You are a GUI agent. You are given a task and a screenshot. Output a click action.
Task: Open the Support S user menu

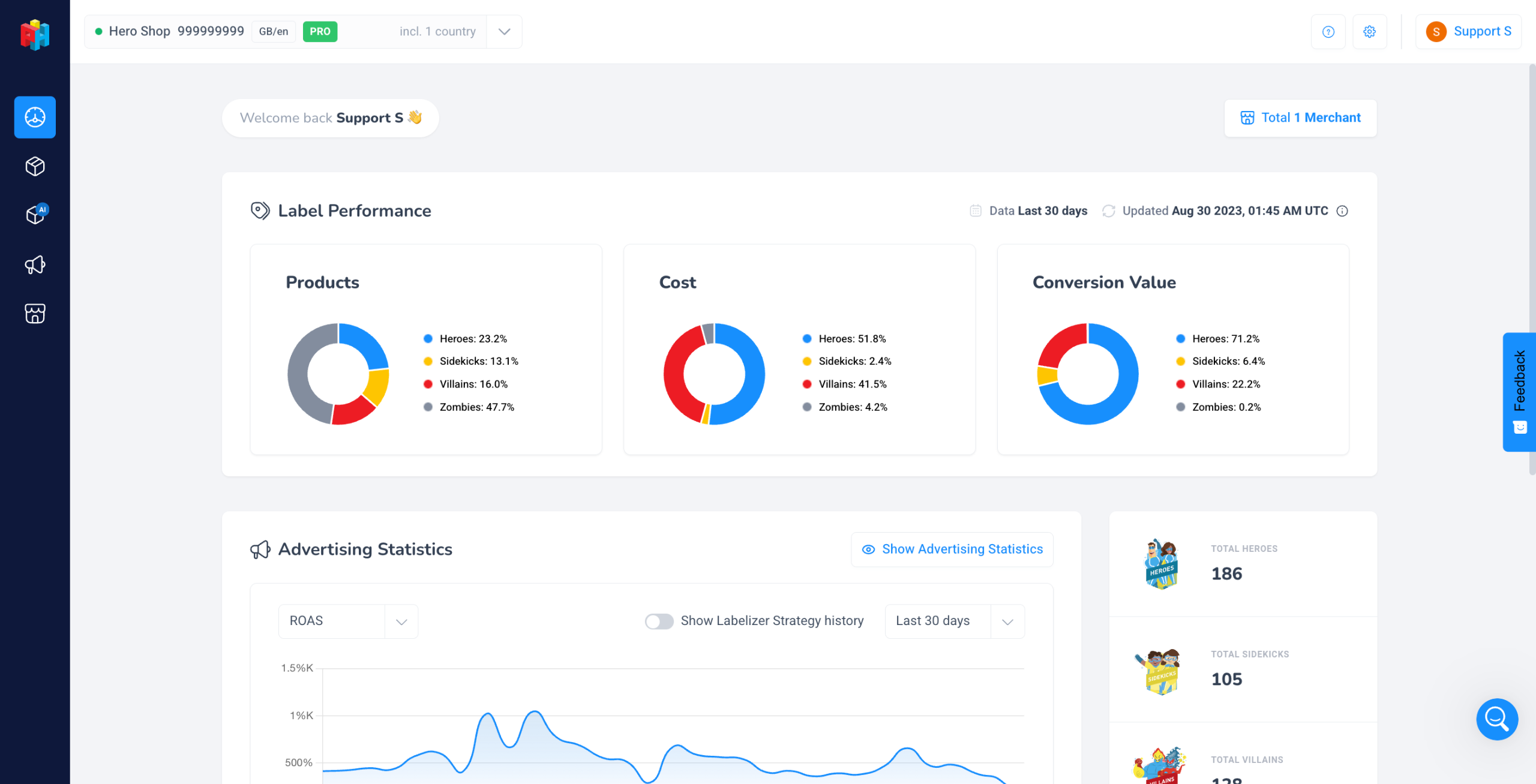pyautogui.click(x=1468, y=32)
